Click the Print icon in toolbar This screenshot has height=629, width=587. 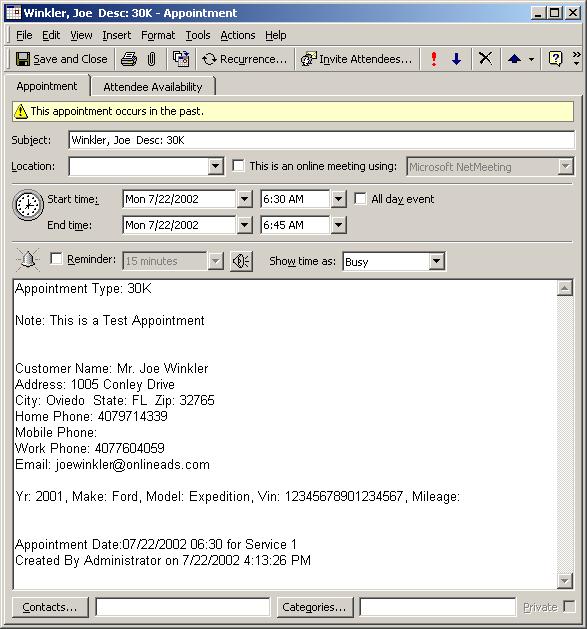129,59
